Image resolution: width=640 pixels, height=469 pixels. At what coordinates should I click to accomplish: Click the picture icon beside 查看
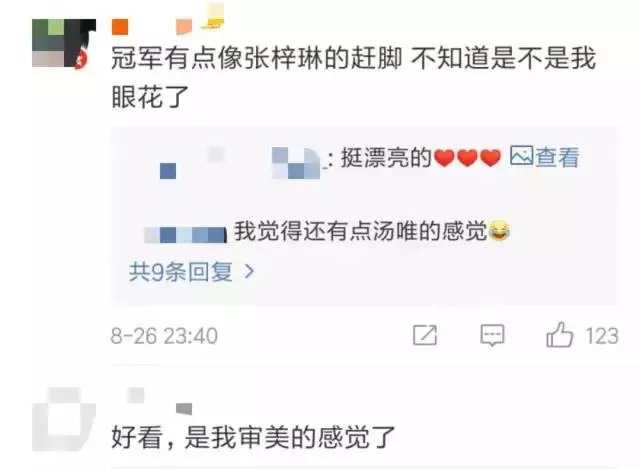[521, 156]
